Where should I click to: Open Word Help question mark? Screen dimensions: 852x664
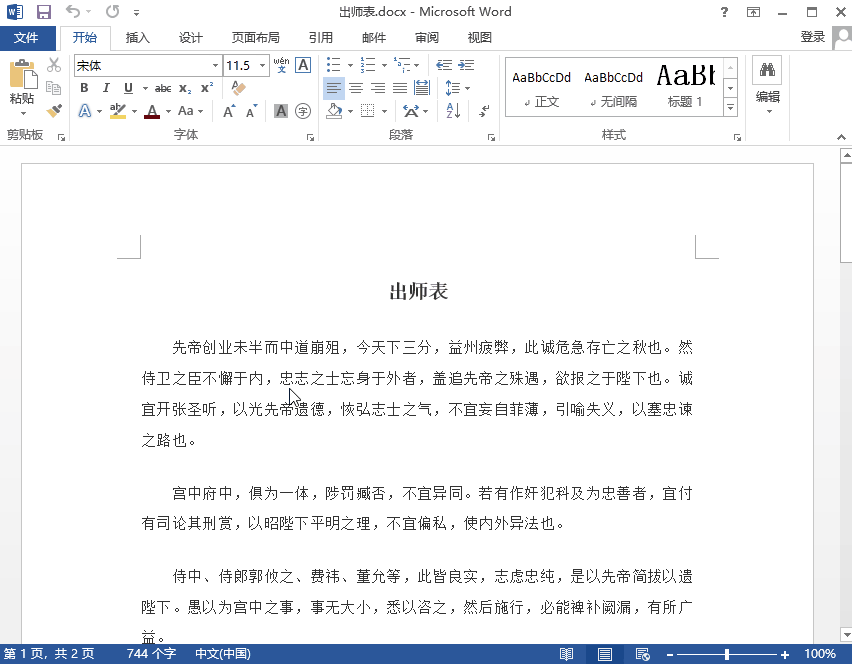pyautogui.click(x=724, y=12)
